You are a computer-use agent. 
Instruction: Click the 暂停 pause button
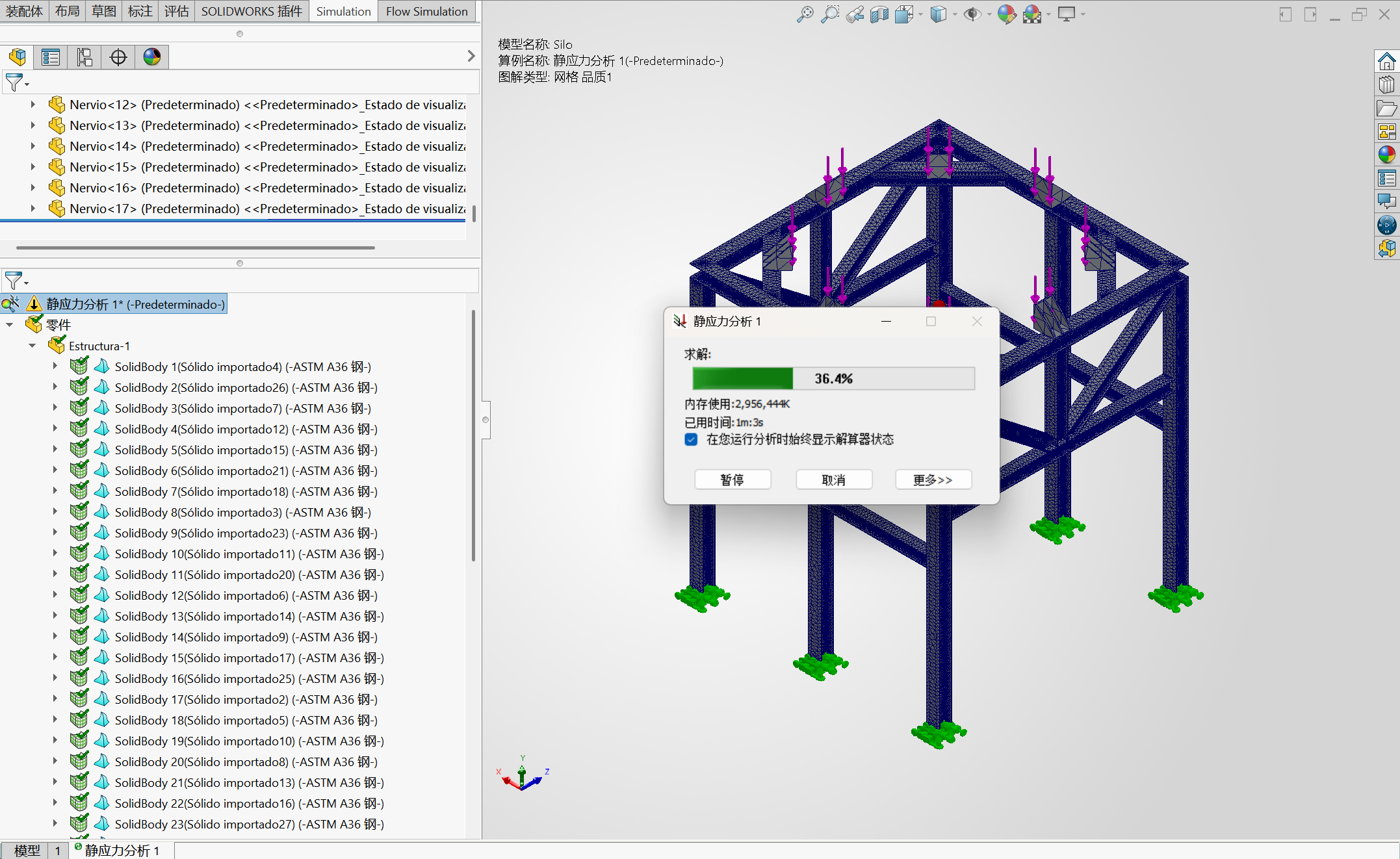coord(732,480)
